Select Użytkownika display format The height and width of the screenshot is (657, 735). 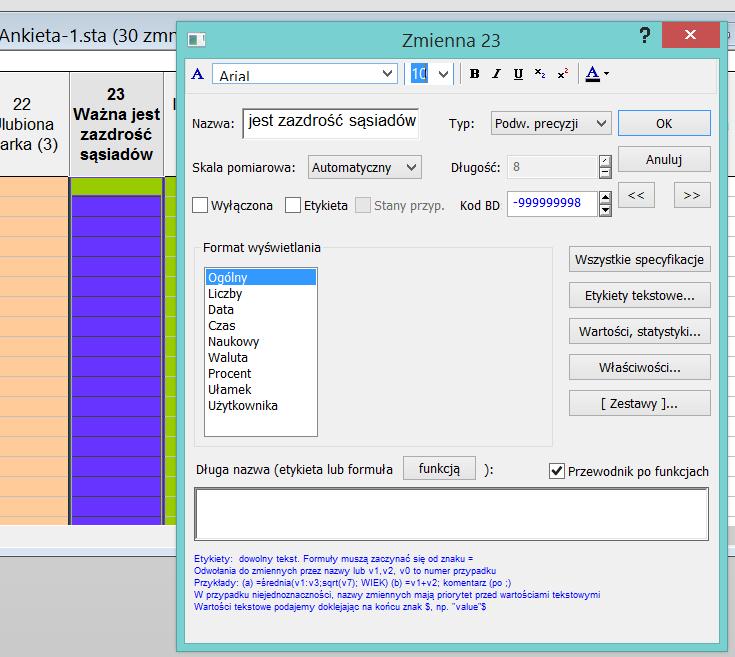click(261, 405)
